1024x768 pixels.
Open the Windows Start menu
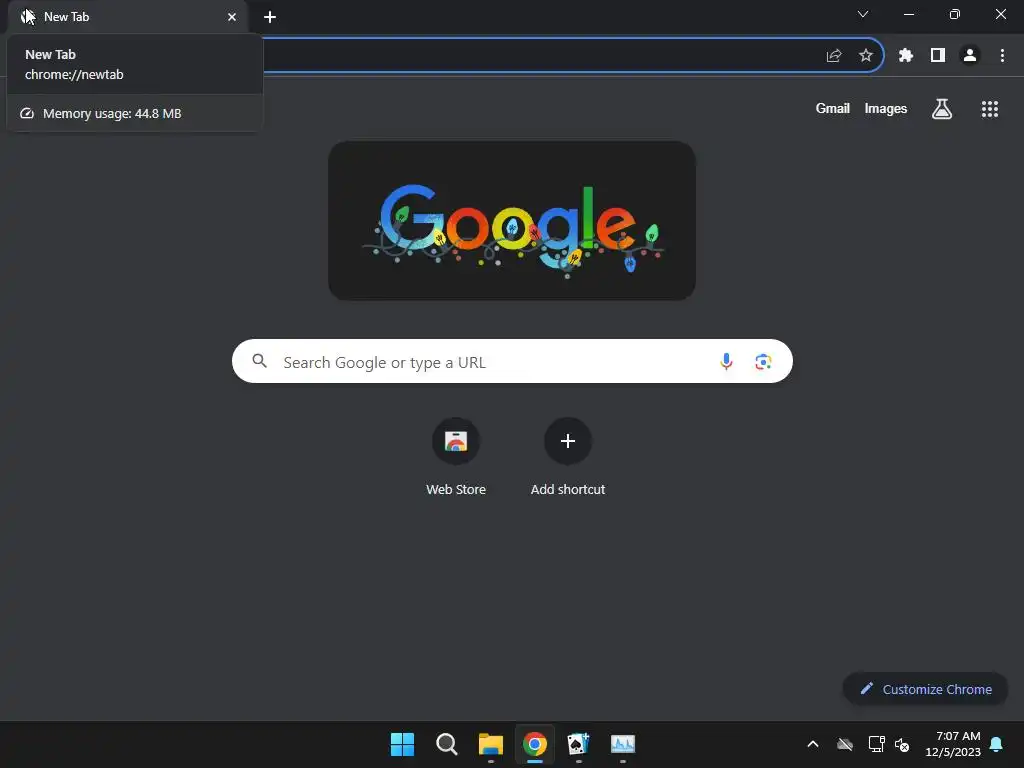[402, 744]
